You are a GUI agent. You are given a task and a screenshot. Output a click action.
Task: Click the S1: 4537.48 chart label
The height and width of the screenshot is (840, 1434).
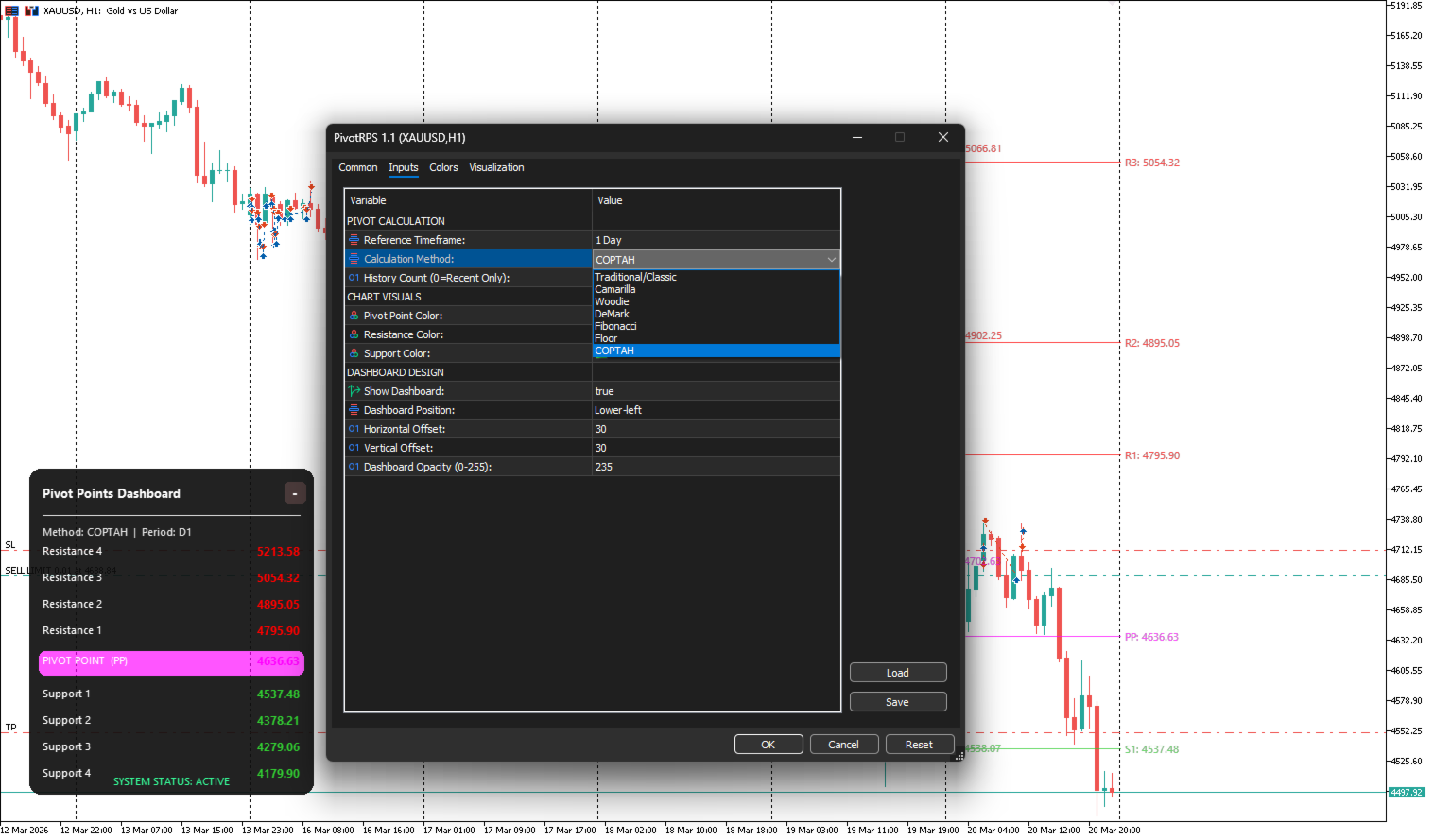click(1151, 749)
